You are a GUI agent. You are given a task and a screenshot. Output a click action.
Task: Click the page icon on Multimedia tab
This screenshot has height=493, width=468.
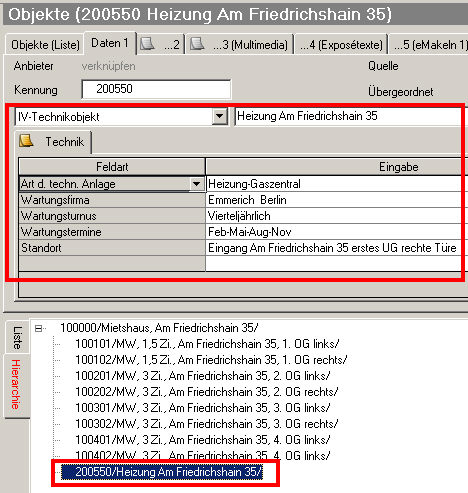(x=197, y=44)
